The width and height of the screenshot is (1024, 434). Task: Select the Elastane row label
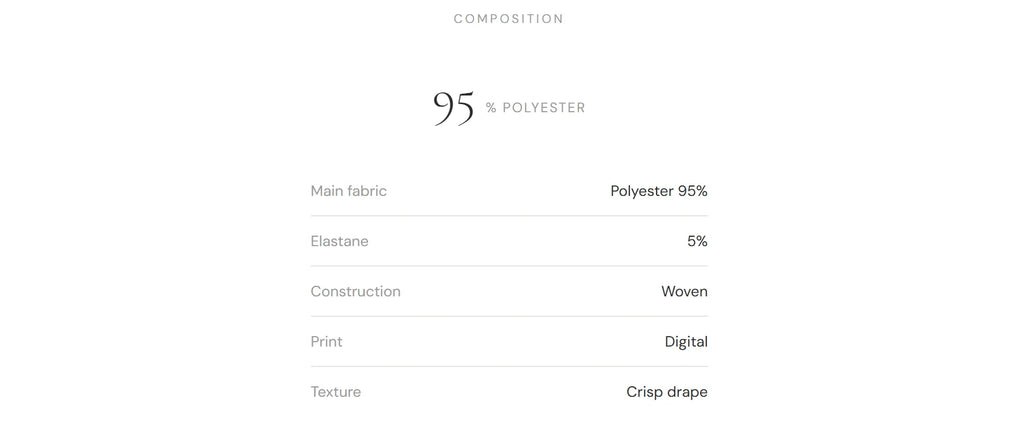tap(340, 241)
